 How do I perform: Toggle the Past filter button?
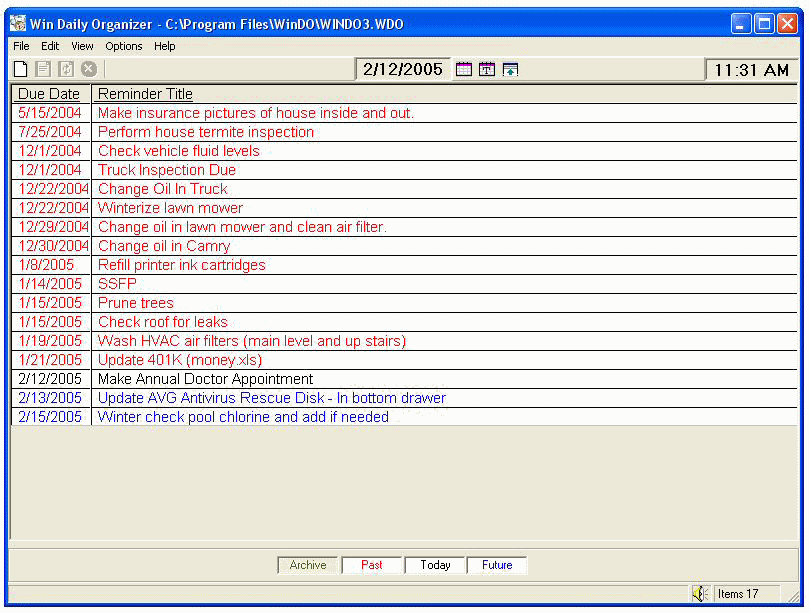pos(371,565)
